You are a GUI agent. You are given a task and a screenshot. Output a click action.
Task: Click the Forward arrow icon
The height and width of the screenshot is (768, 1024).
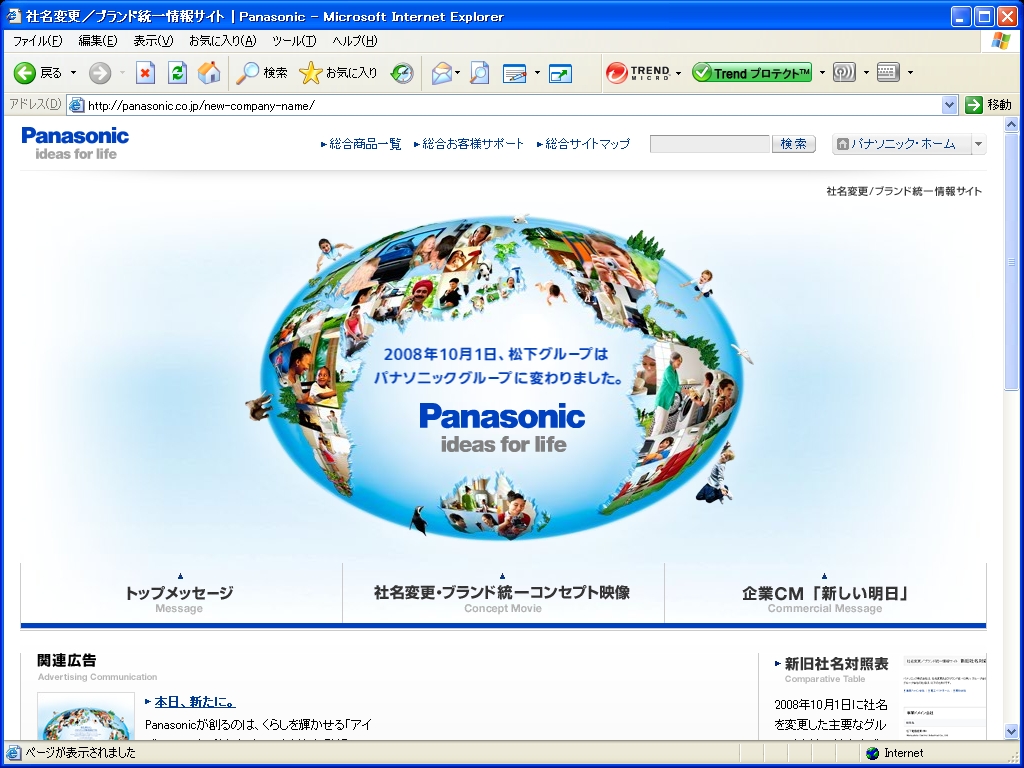click(100, 72)
